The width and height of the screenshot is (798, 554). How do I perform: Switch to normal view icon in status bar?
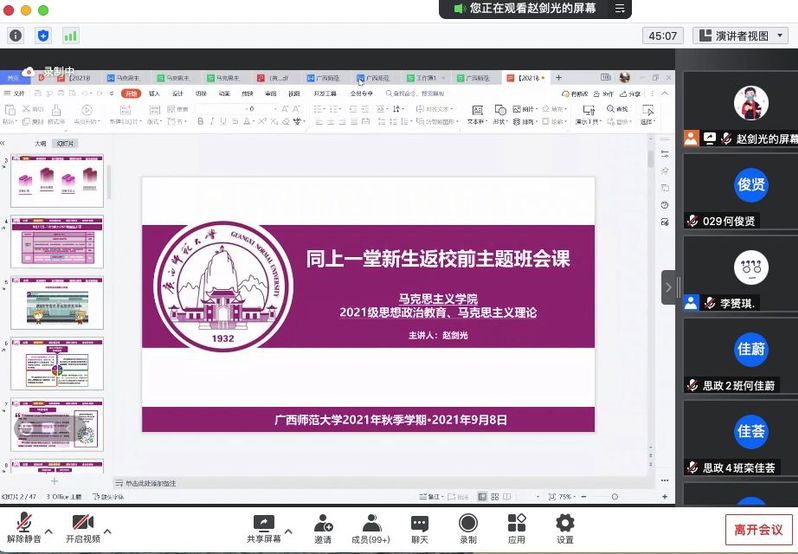coord(482,497)
